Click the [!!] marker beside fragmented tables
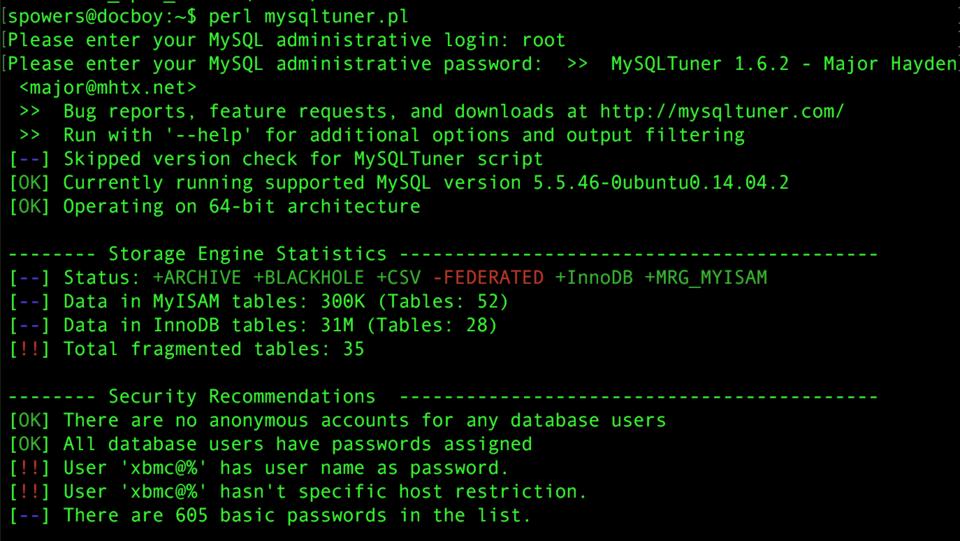 pos(29,349)
